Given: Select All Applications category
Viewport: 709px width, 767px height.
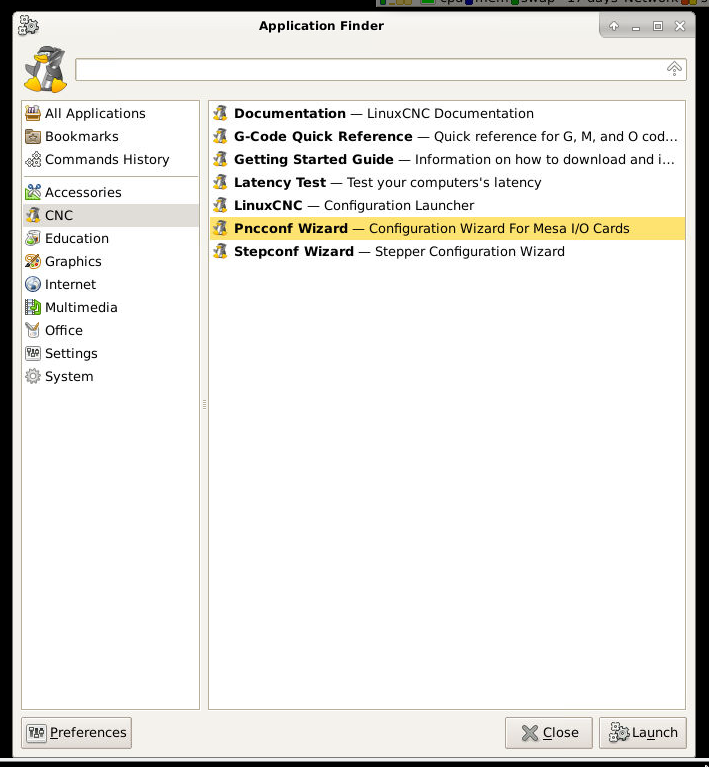Looking at the screenshot, I should (x=95, y=113).
